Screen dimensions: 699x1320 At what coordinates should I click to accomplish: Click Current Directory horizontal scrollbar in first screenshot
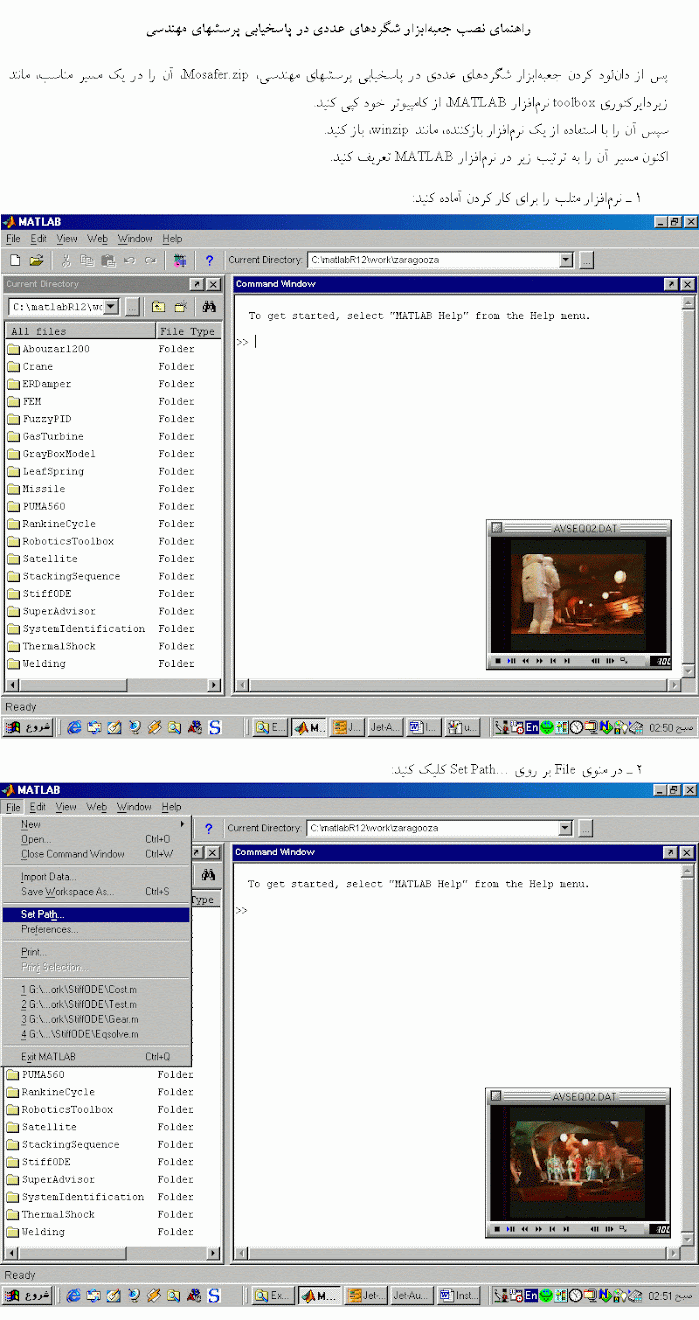coord(113,685)
